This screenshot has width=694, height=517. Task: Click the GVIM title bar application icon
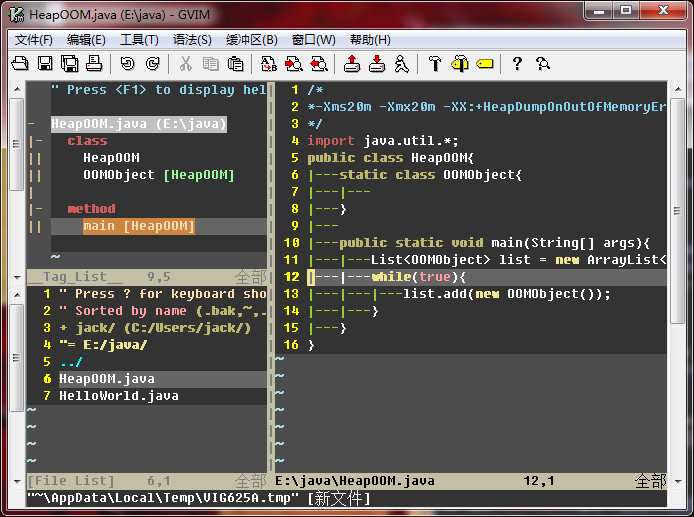click(x=17, y=14)
